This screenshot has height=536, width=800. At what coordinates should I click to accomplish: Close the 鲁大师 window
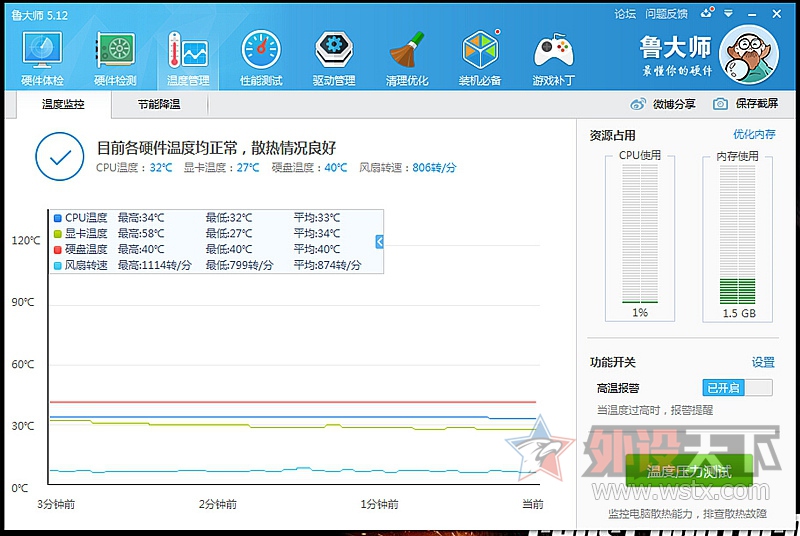point(777,14)
